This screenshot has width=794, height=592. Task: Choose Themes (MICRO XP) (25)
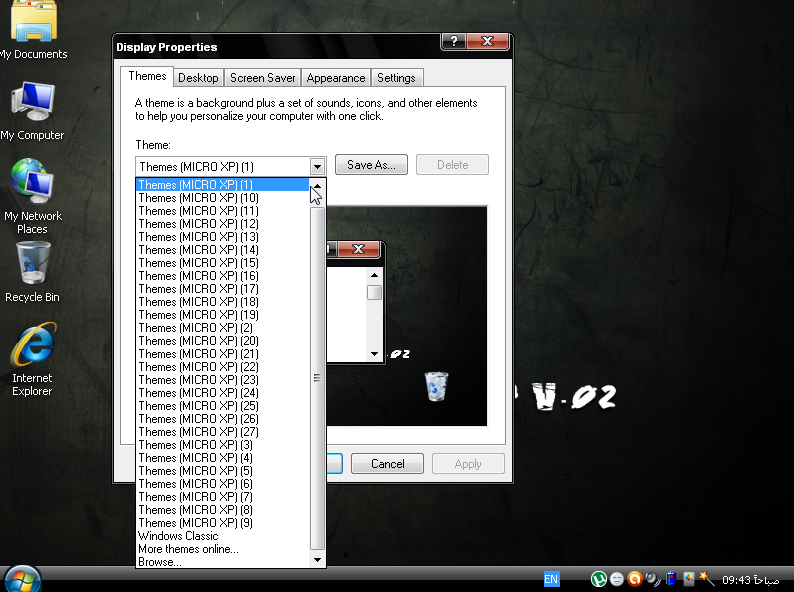point(223,406)
